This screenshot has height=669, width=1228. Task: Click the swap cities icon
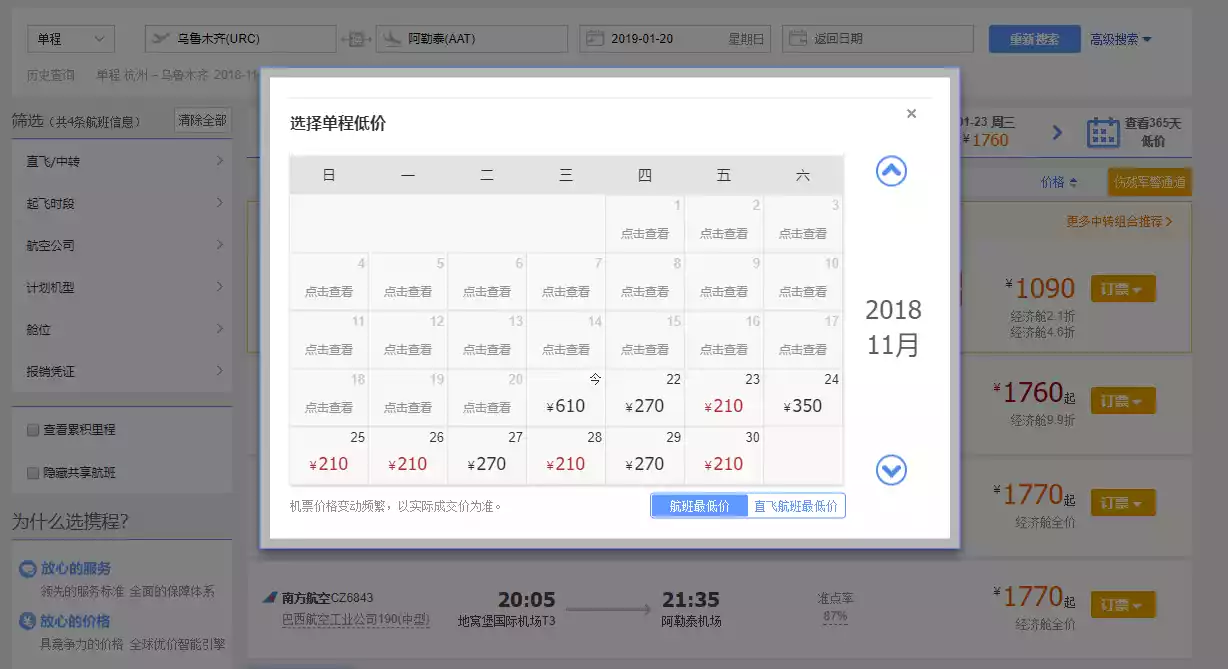coord(355,39)
